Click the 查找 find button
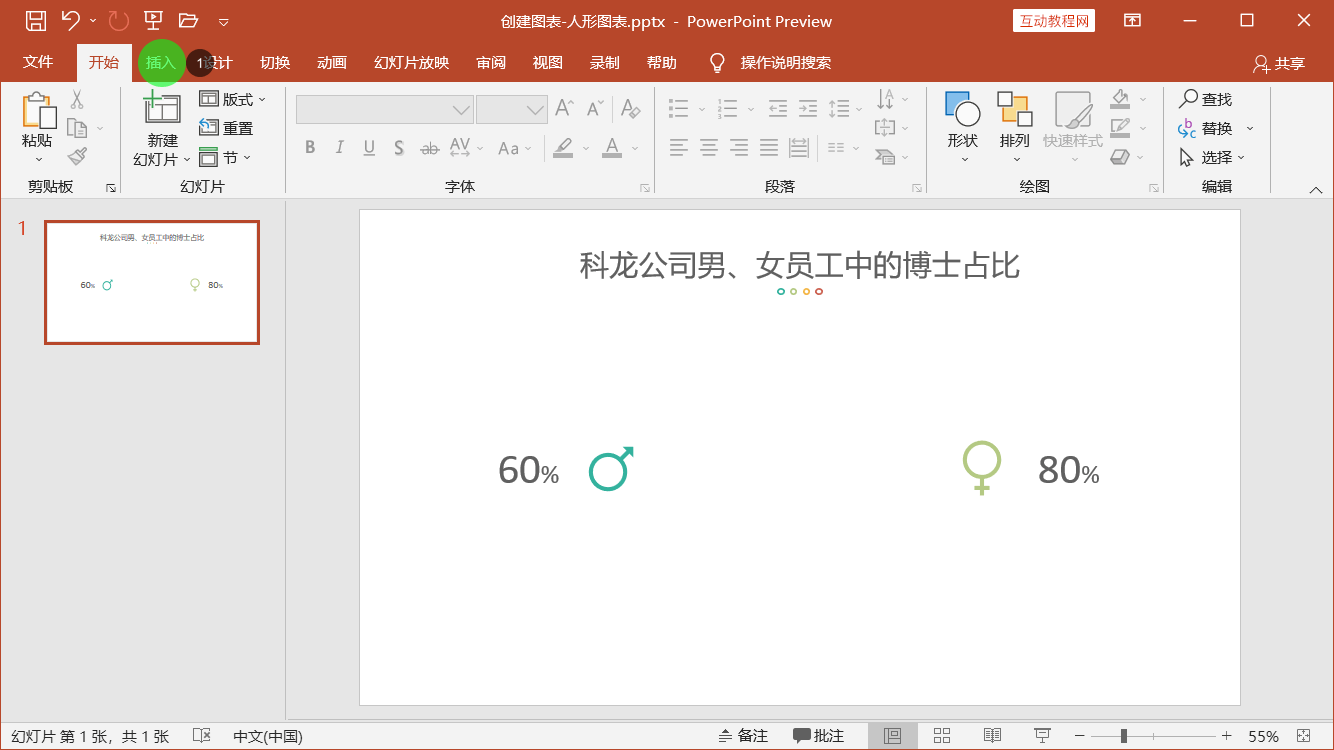 point(1205,99)
